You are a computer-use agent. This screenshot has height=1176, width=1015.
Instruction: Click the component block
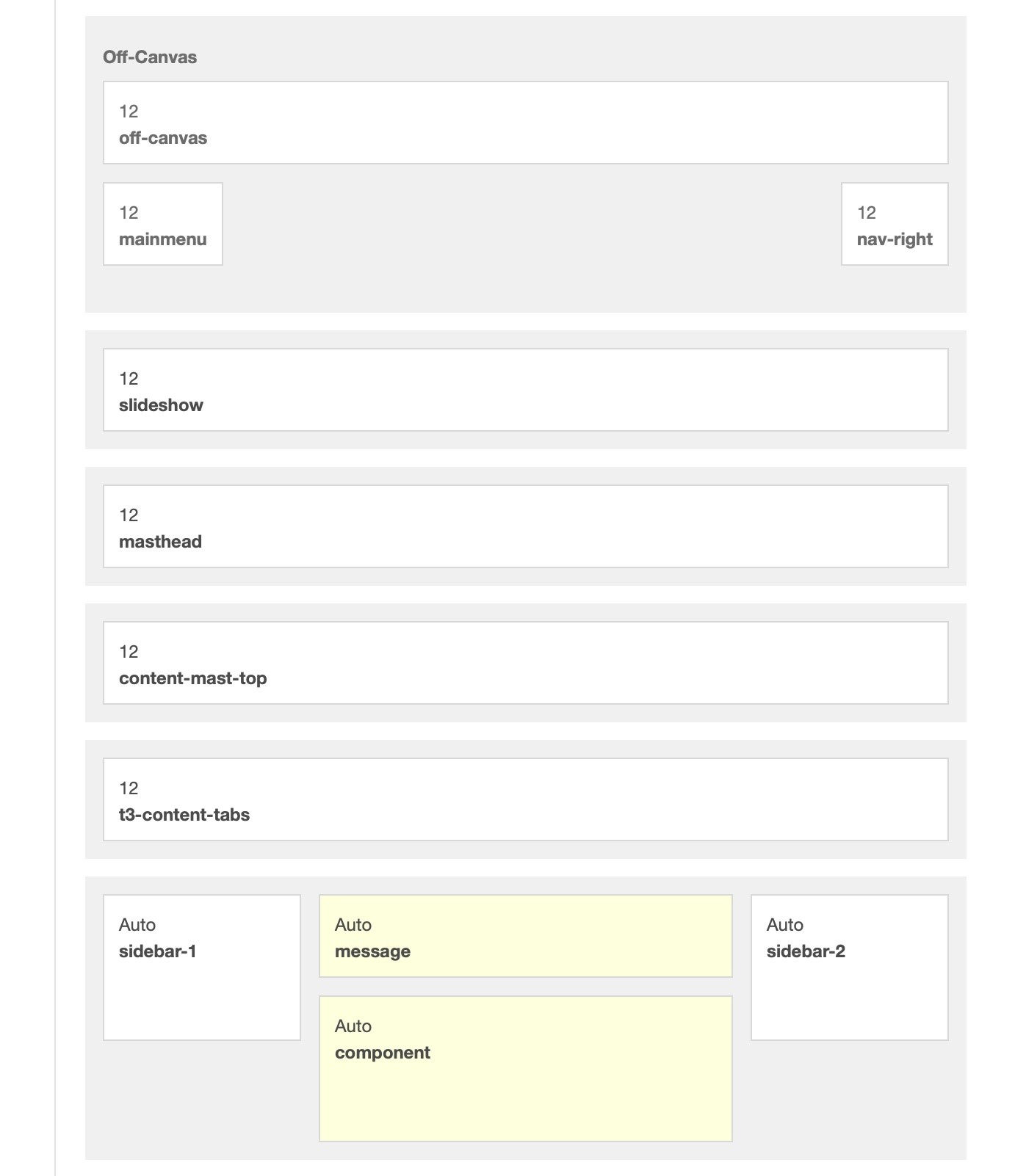click(525, 1068)
